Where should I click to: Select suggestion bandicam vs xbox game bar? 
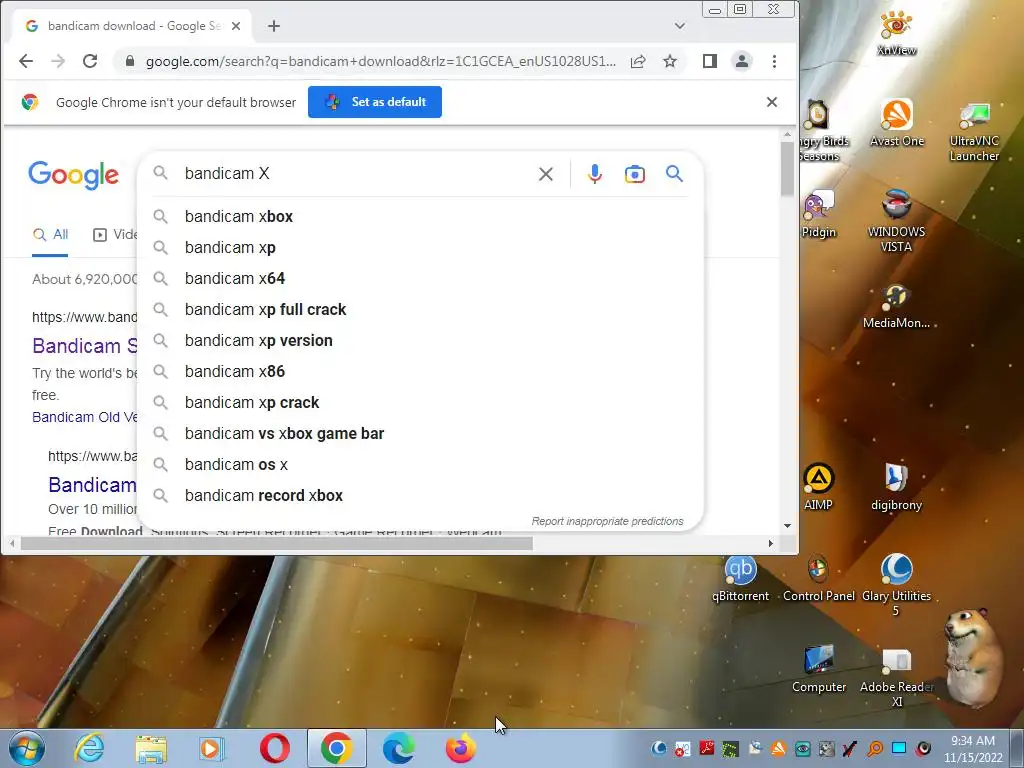(x=421, y=434)
